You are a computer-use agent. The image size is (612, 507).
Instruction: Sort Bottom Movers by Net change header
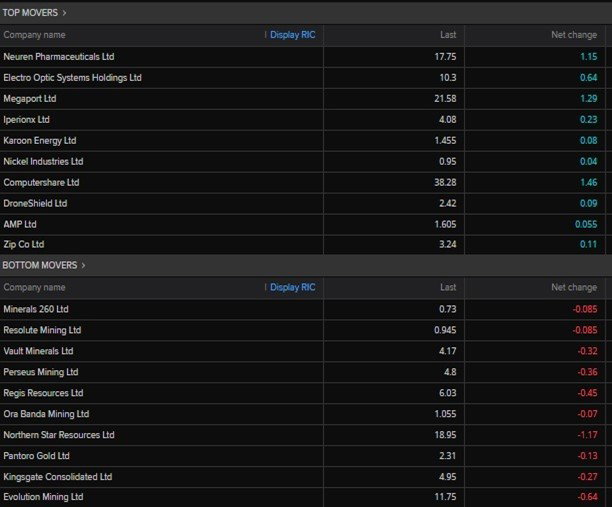(574, 287)
